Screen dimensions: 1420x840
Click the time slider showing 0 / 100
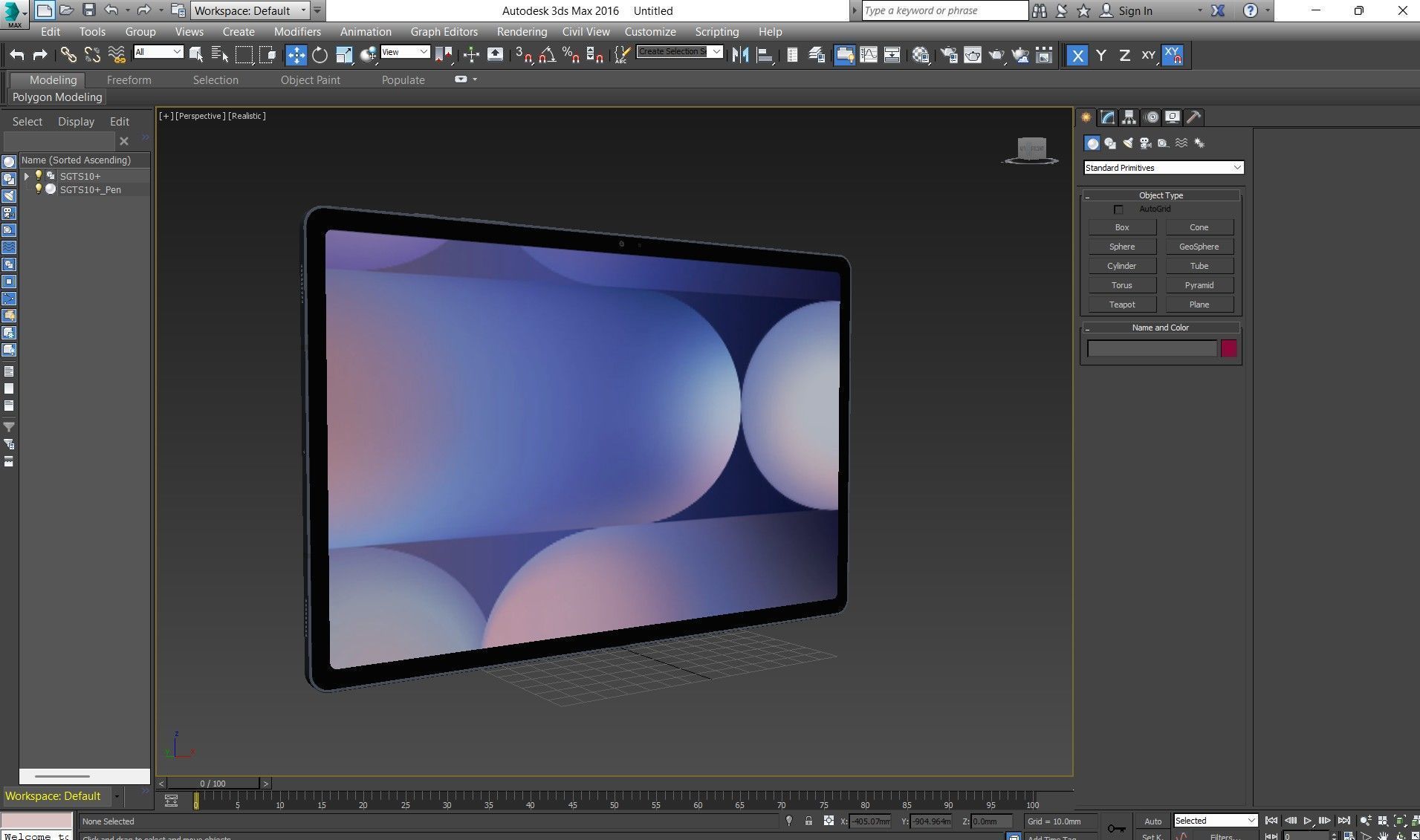(x=213, y=784)
